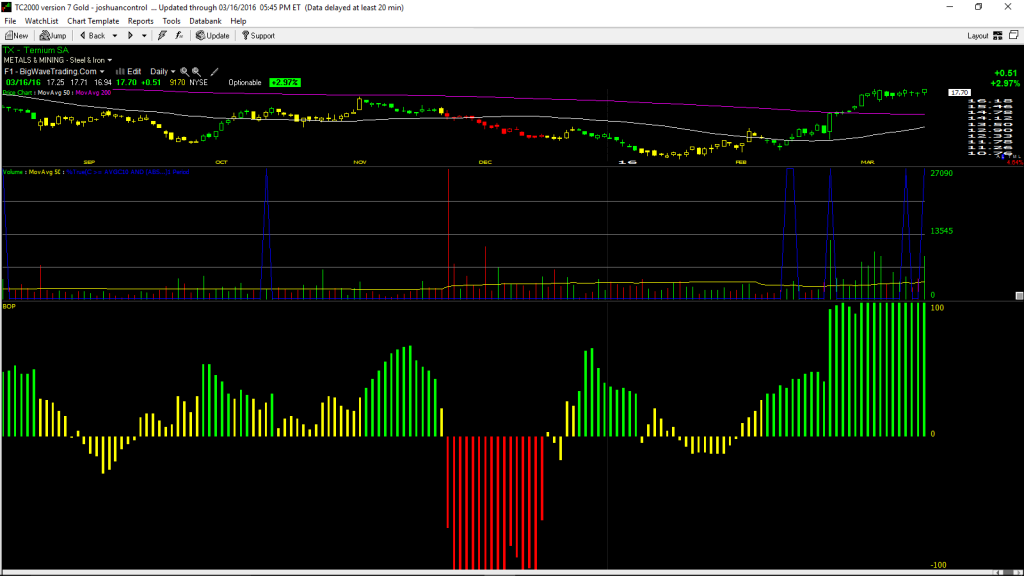Open the Tools menu
Screen dimensions: 1024x576
[171, 21]
